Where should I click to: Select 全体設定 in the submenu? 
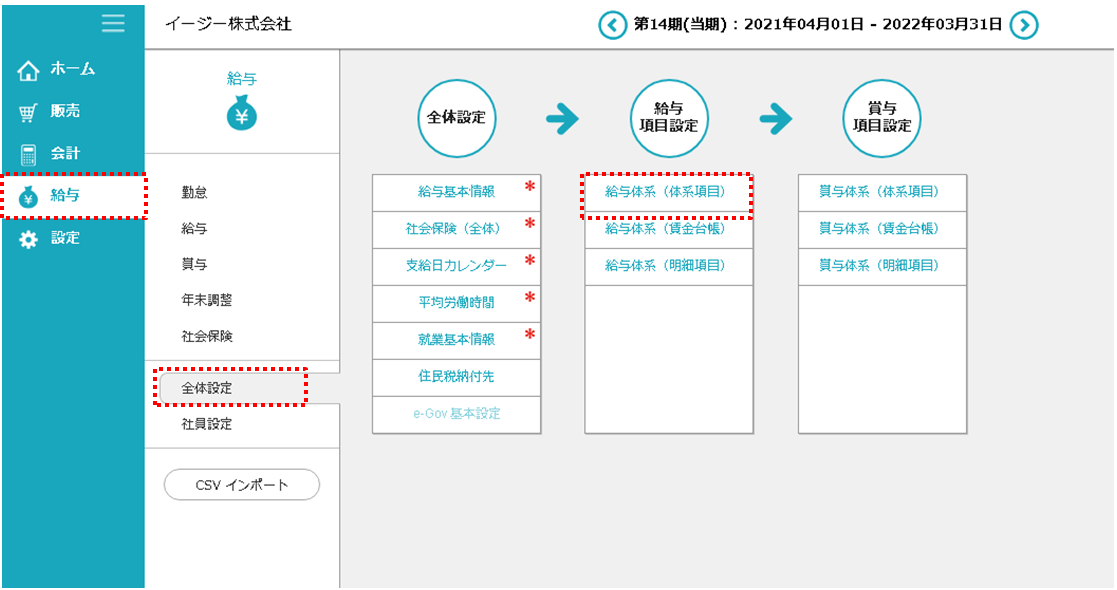click(x=207, y=387)
